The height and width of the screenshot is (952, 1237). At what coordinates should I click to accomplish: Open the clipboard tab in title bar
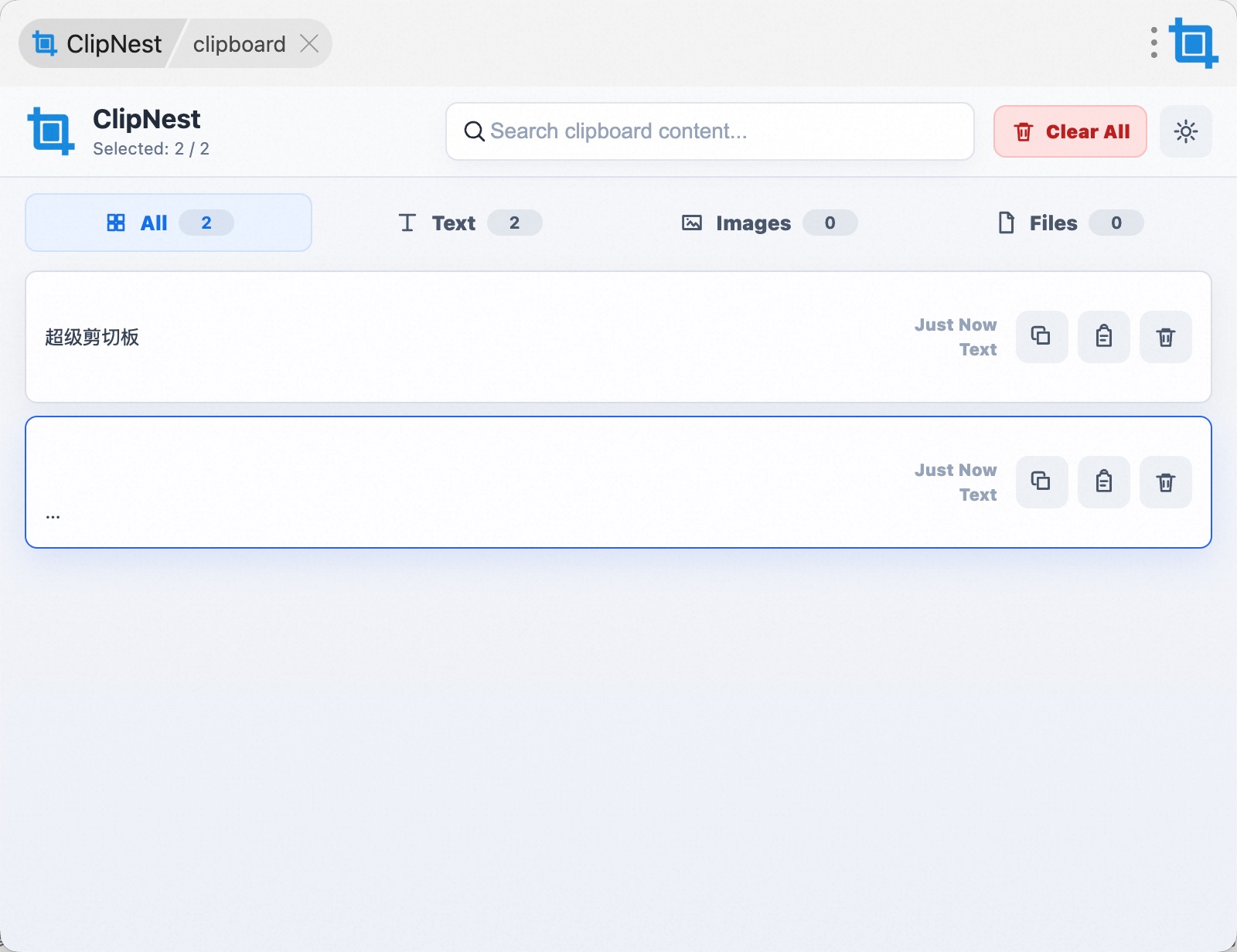pos(240,44)
